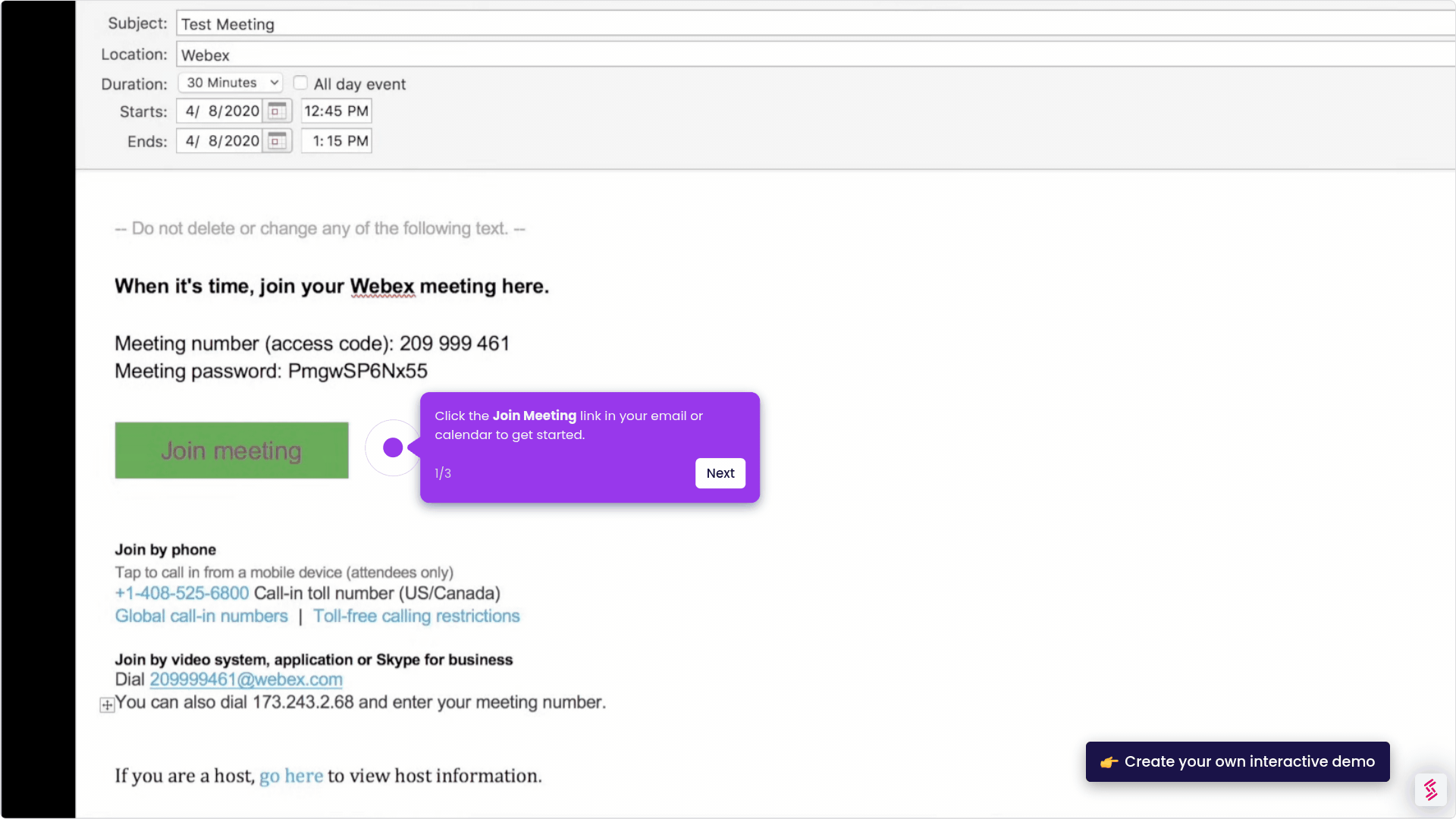Viewport: 1456px width, 819px height.
Task: Open Toll-free calling restrictions link
Action: (x=416, y=616)
